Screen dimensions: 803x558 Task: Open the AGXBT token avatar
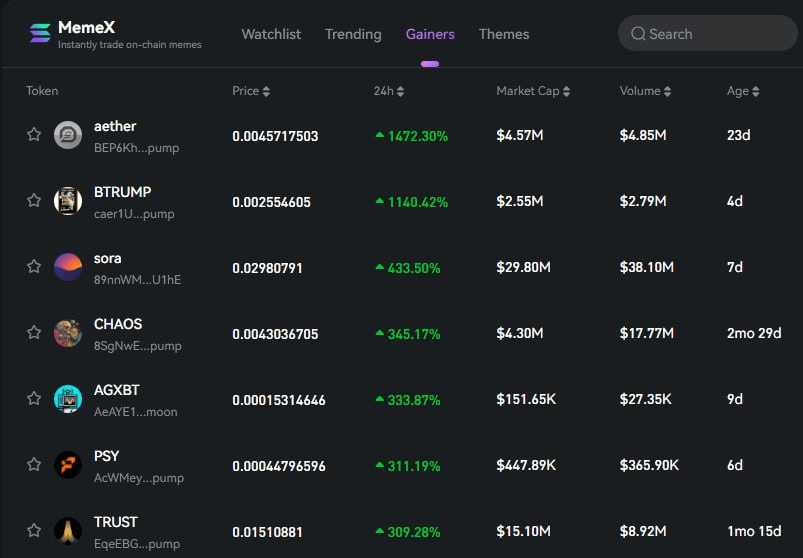click(x=68, y=399)
